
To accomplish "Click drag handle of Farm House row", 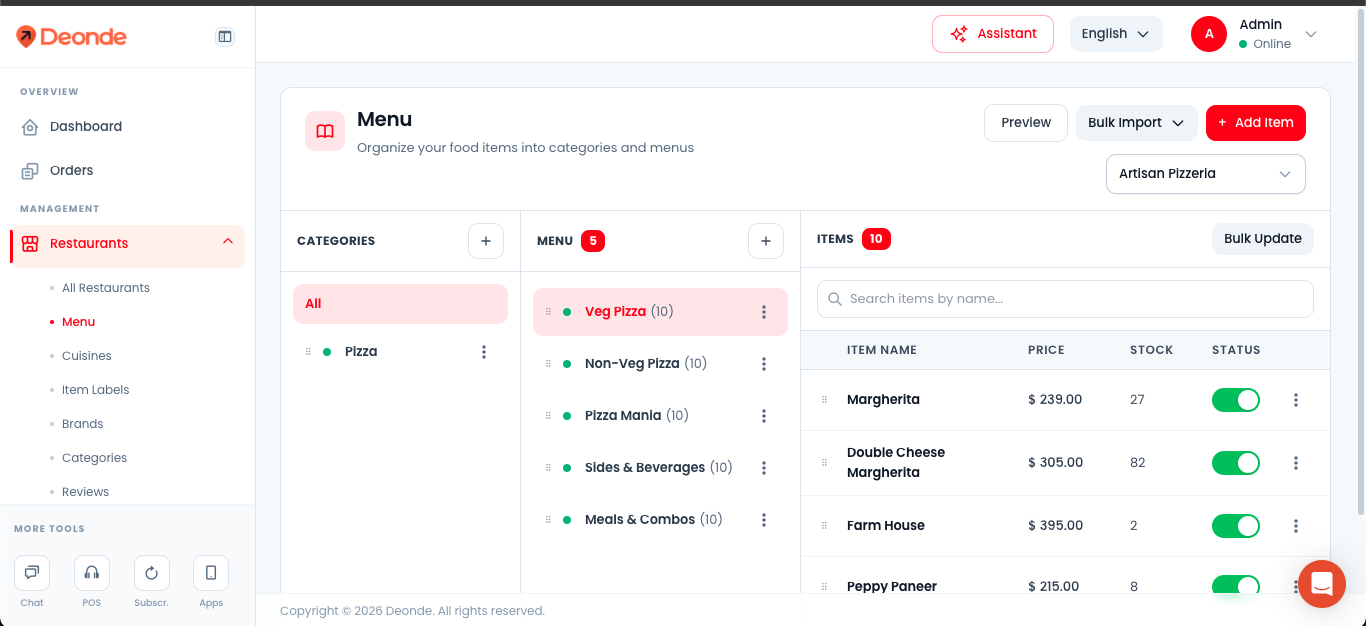I will click(x=825, y=526).
